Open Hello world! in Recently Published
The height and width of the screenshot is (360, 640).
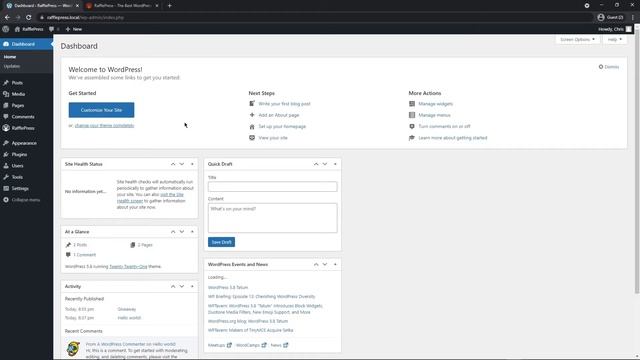pyautogui.click(x=129, y=318)
